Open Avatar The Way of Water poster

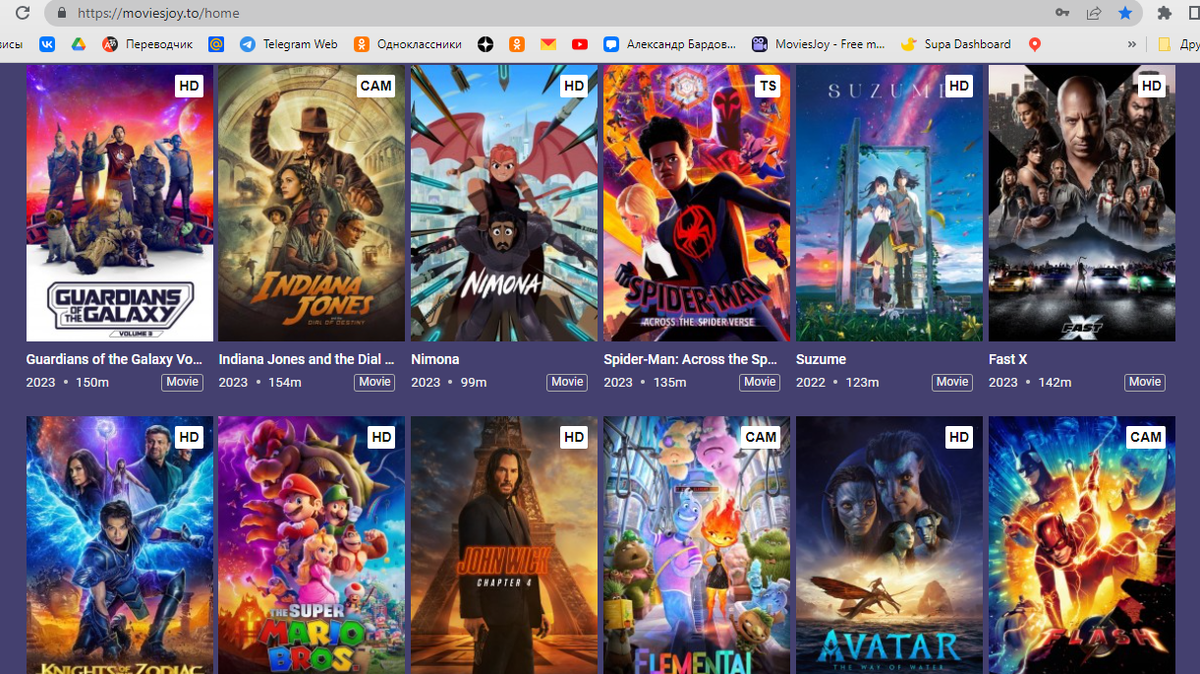(x=889, y=545)
